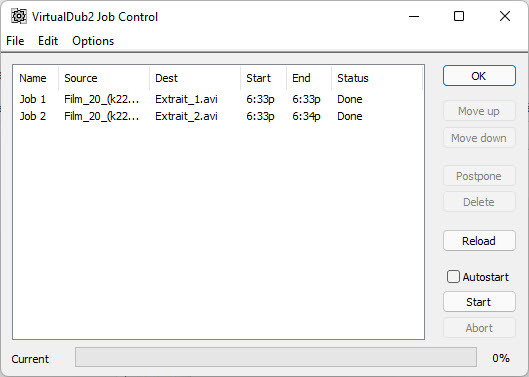Minimize the Job Control window
Image resolution: width=529 pixels, height=377 pixels.
tap(414, 16)
